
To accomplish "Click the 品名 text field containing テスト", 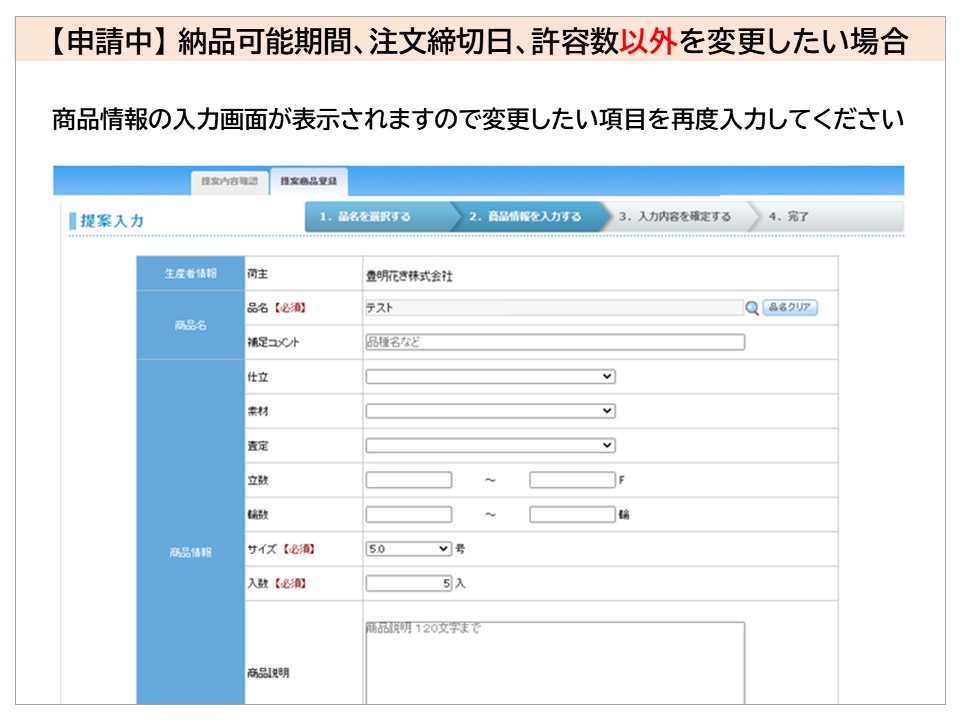I will 553,308.
